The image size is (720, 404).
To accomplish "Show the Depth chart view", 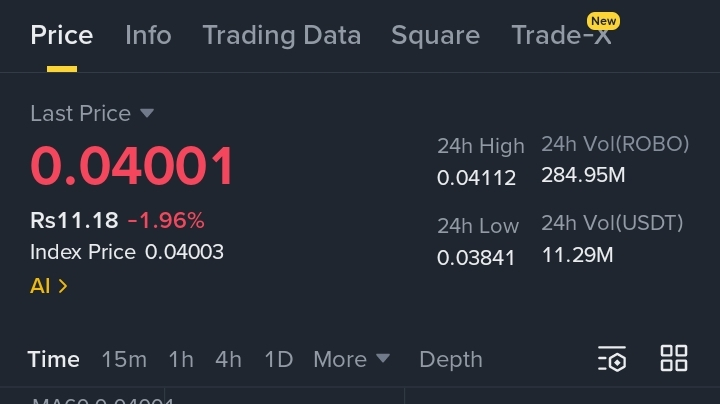I will tap(451, 359).
